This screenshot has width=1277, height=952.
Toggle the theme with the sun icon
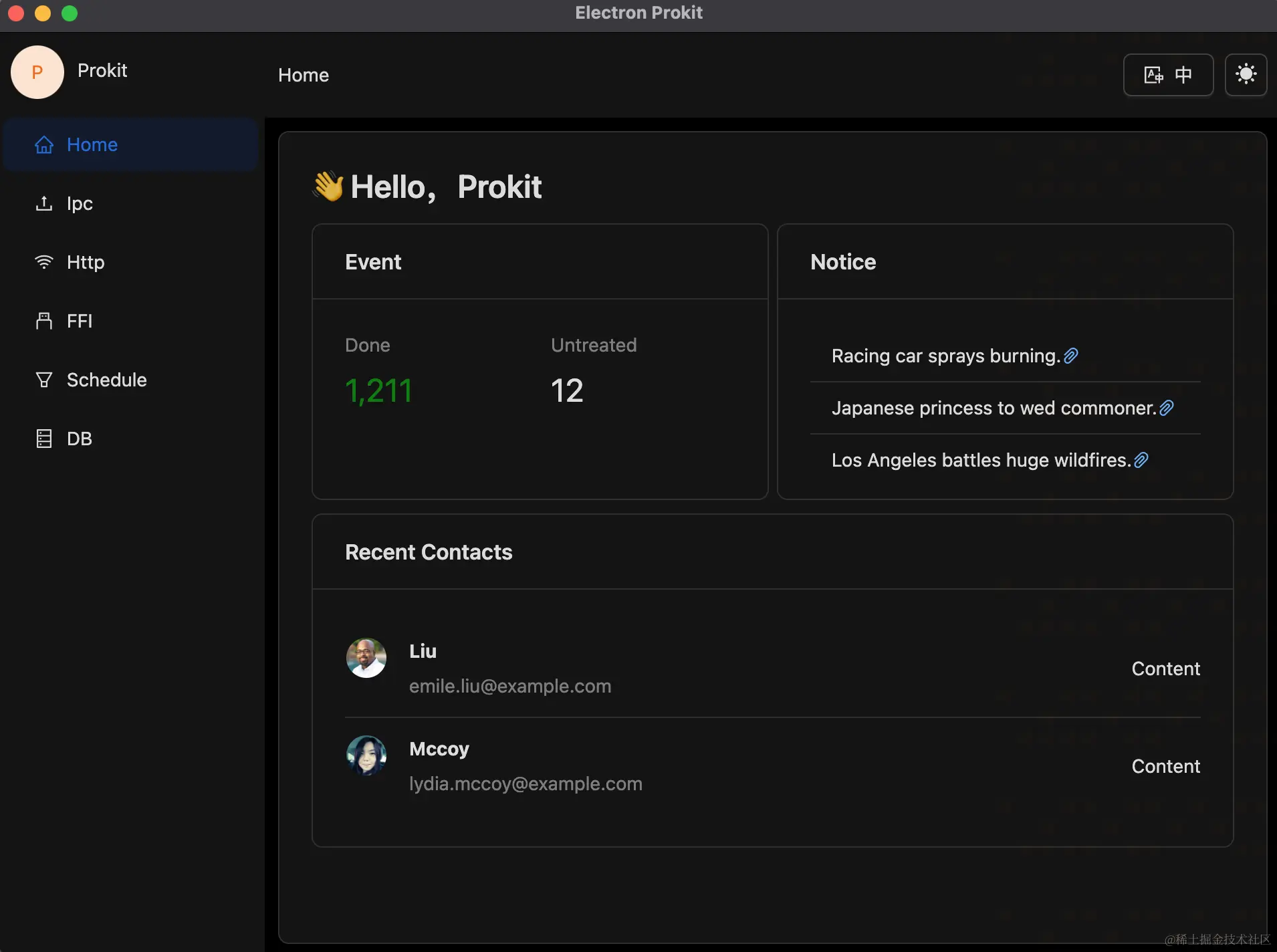(x=1246, y=74)
